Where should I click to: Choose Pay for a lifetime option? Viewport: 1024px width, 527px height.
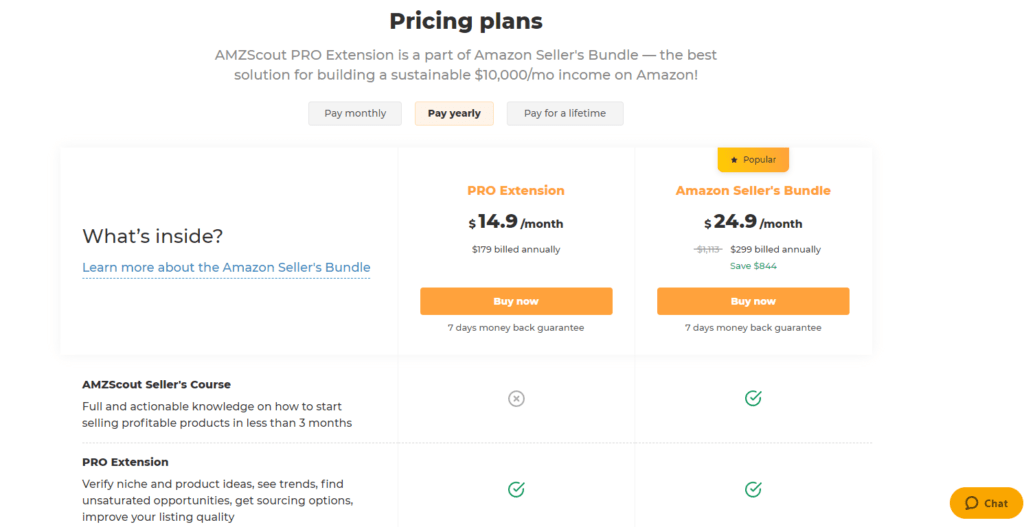pyautogui.click(x=565, y=113)
